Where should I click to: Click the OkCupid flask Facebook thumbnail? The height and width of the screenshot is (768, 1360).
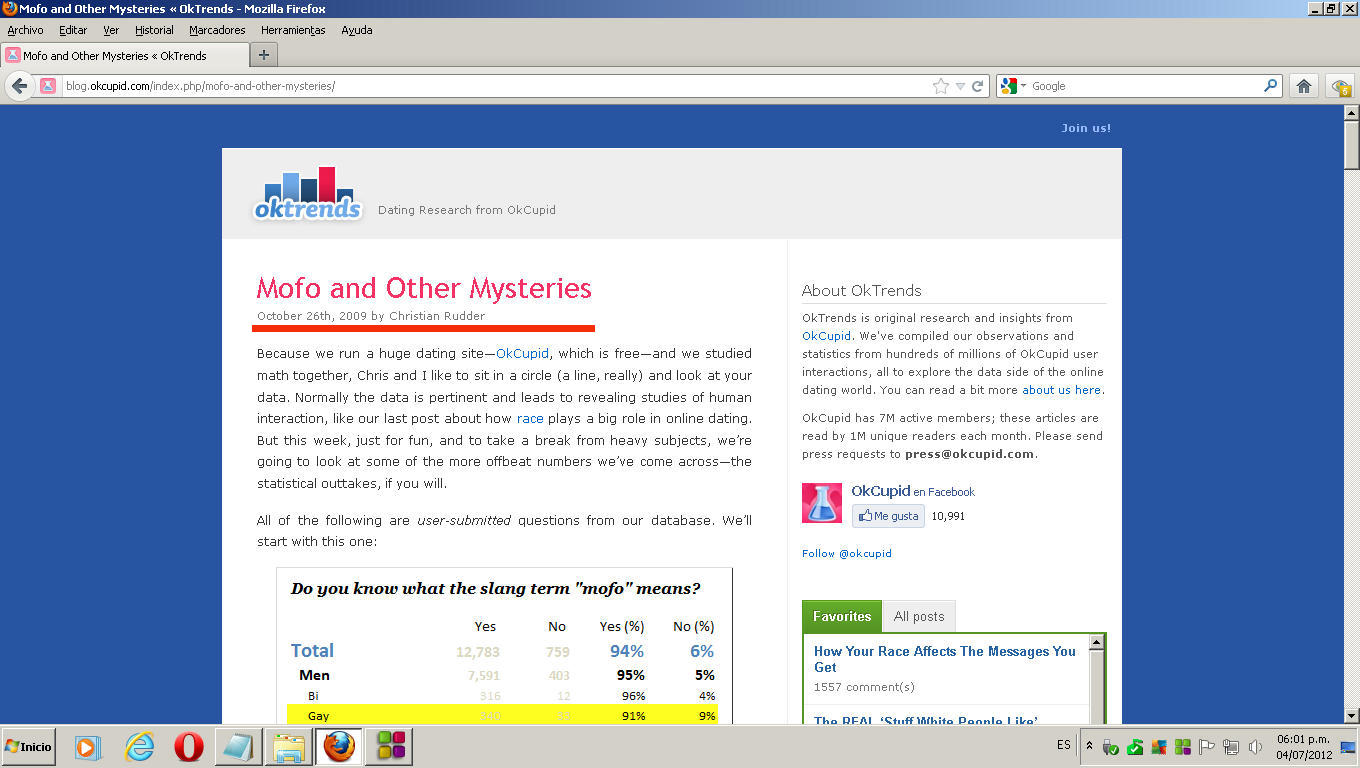tap(822, 503)
